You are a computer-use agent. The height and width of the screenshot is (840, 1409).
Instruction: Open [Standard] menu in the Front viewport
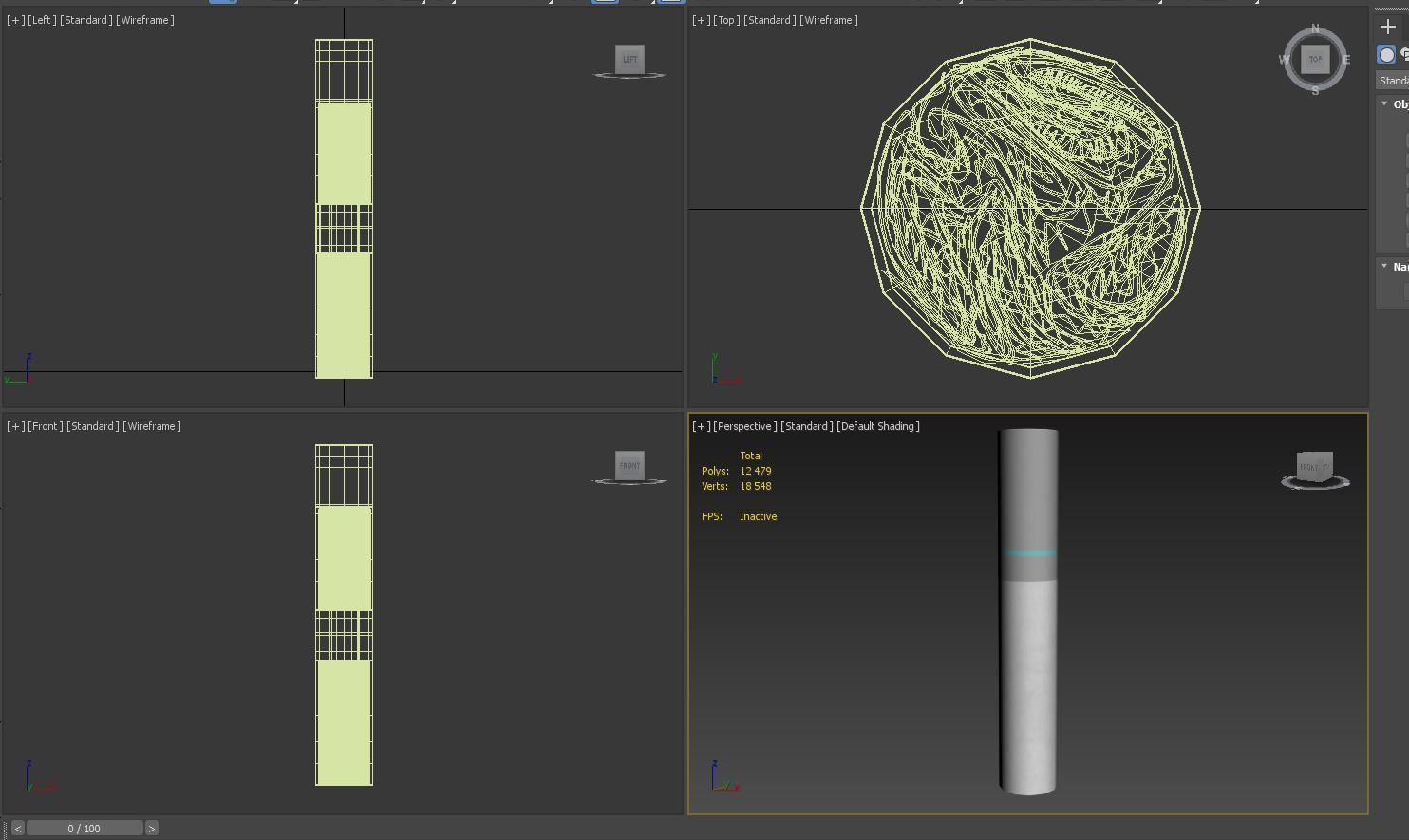point(92,426)
